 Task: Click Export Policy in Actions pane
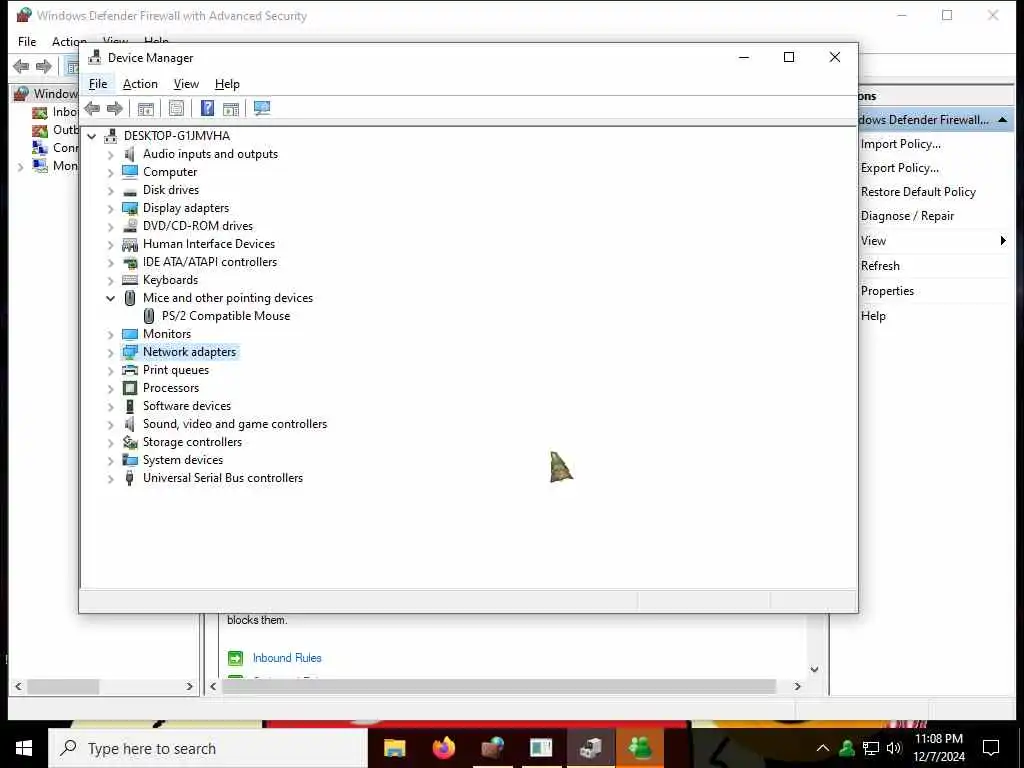900,168
